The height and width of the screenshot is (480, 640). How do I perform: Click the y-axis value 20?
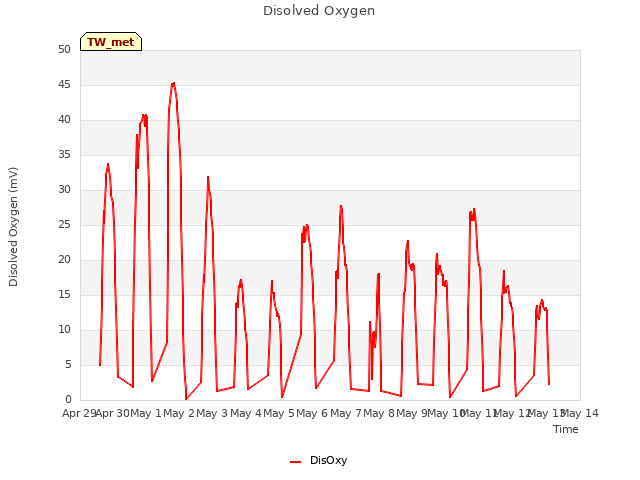tap(64, 260)
